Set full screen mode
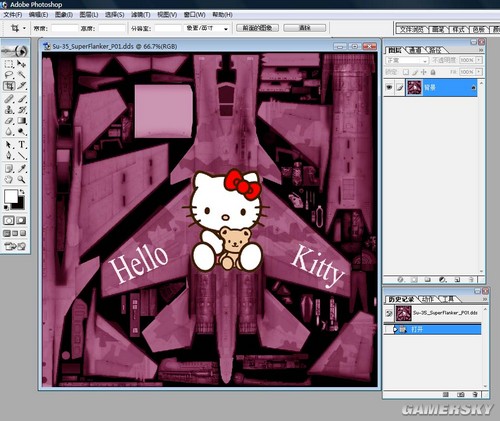Screen dimensions: 500x421 [23, 233]
